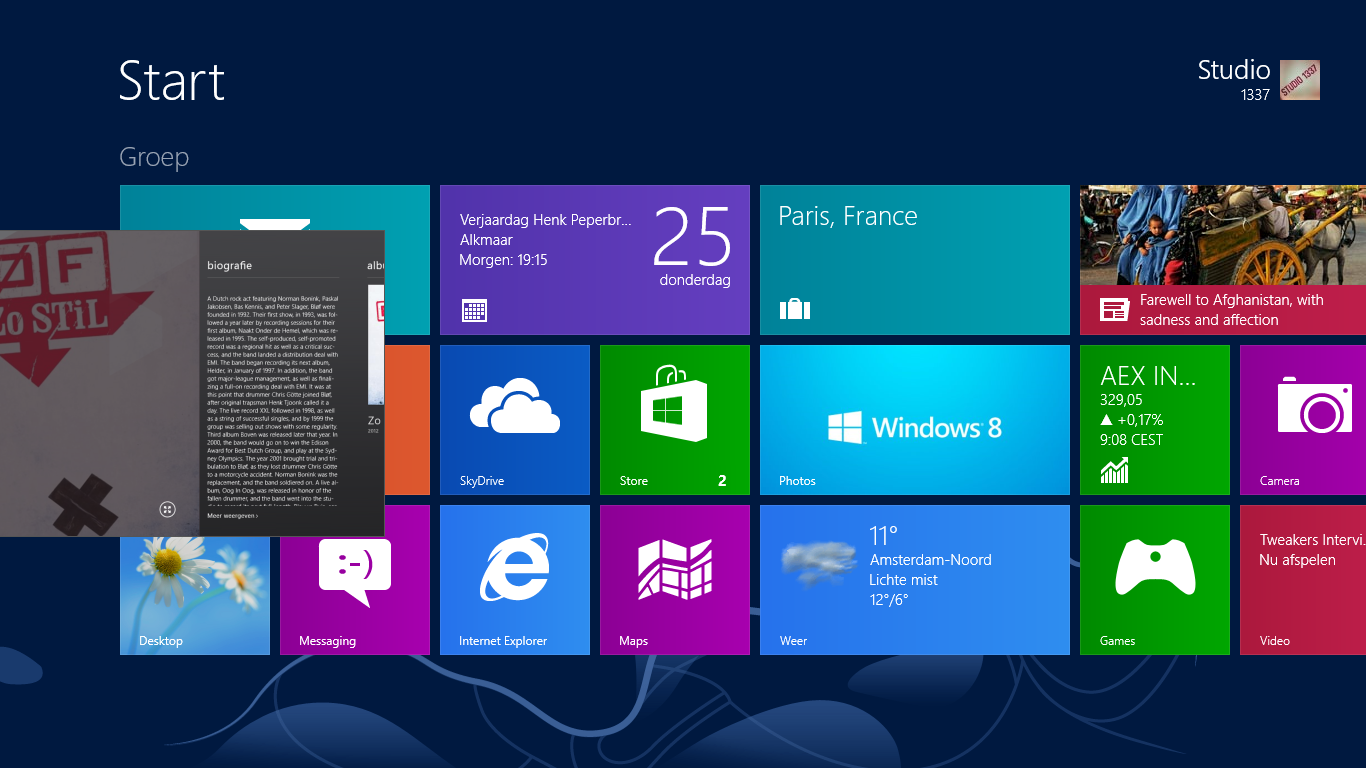Click the '329,05' index value
This screenshot has width=1366, height=768.
click(x=1121, y=400)
